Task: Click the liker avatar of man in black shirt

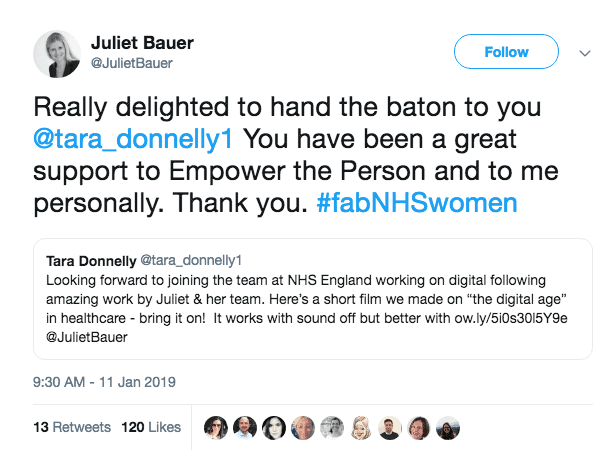Action: tap(390, 427)
